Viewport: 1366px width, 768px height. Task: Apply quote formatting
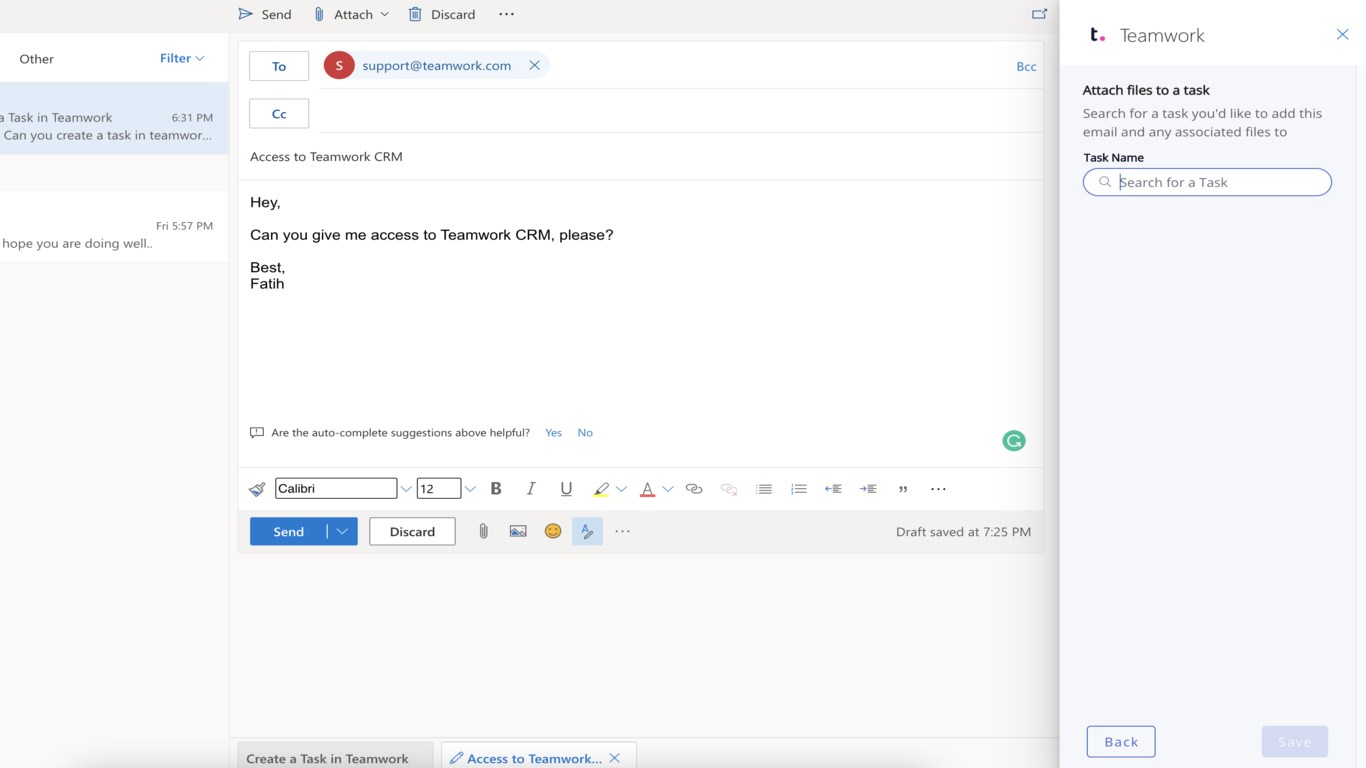[903, 489]
